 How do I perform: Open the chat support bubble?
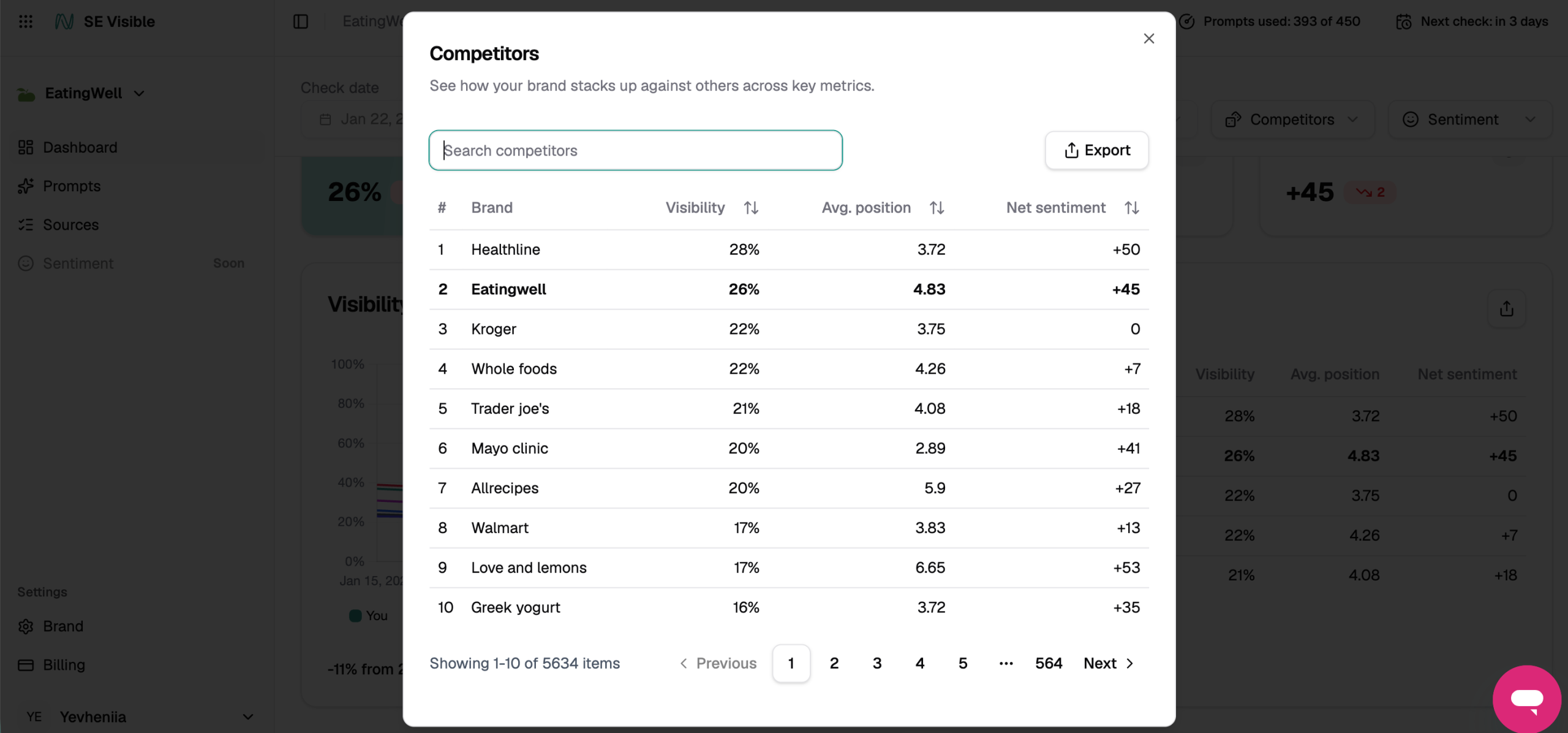(1526, 699)
